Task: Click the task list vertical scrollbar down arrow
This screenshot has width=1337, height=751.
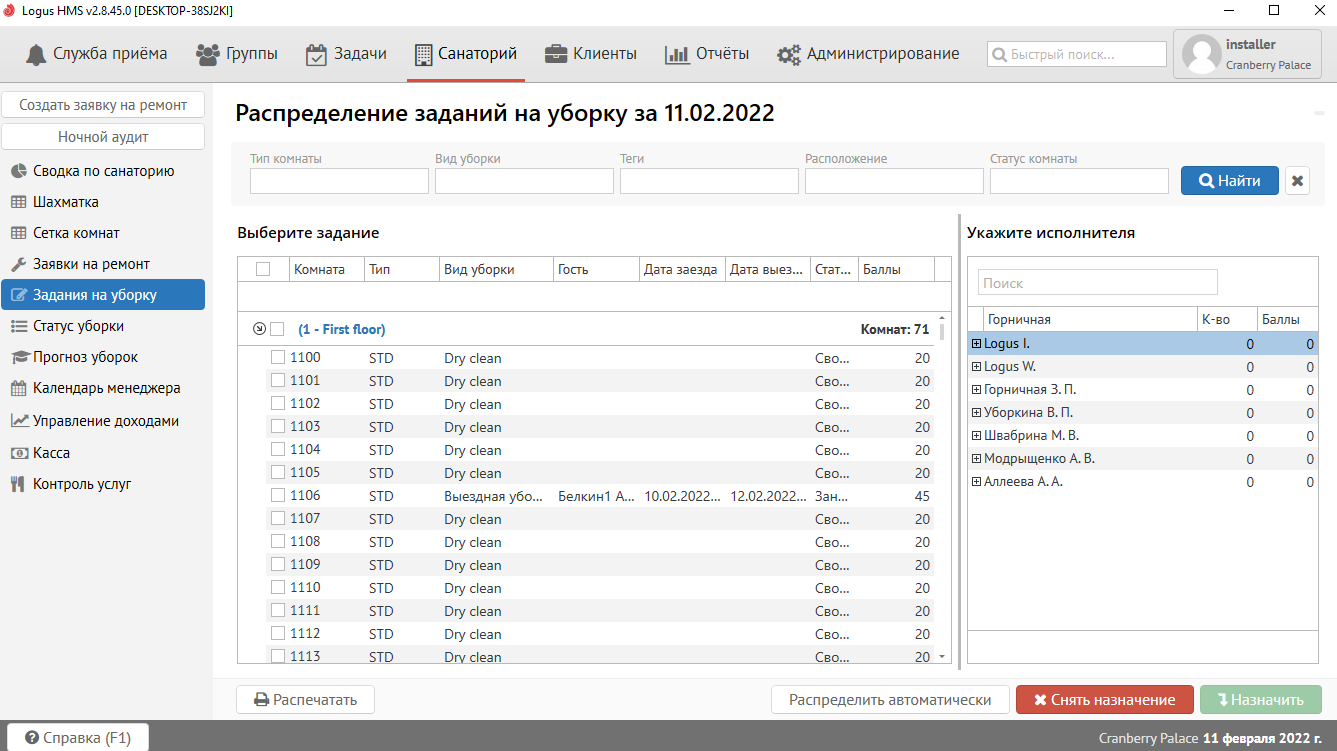Action: 942,656
